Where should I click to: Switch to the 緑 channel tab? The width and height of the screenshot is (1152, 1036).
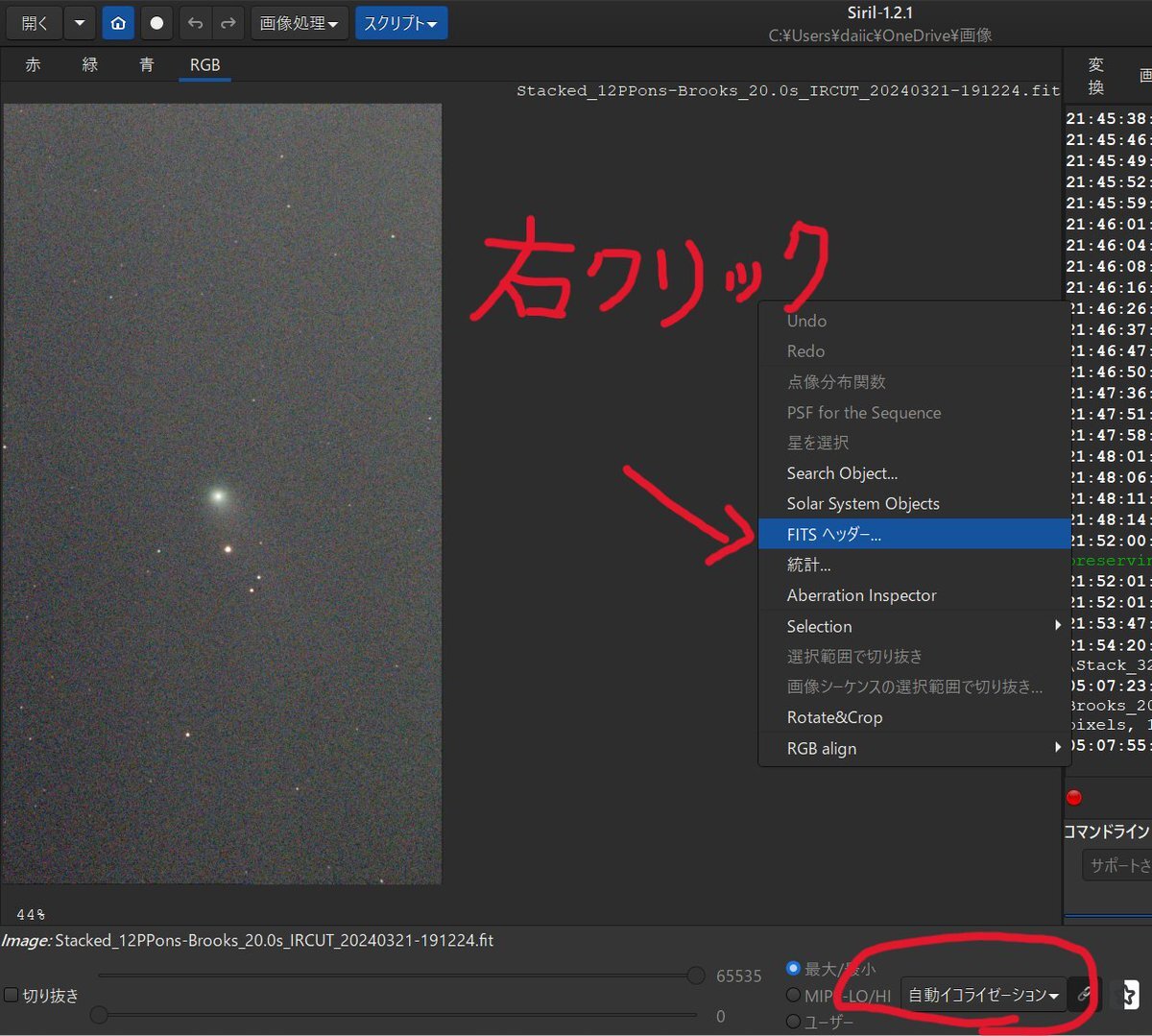tap(90, 64)
